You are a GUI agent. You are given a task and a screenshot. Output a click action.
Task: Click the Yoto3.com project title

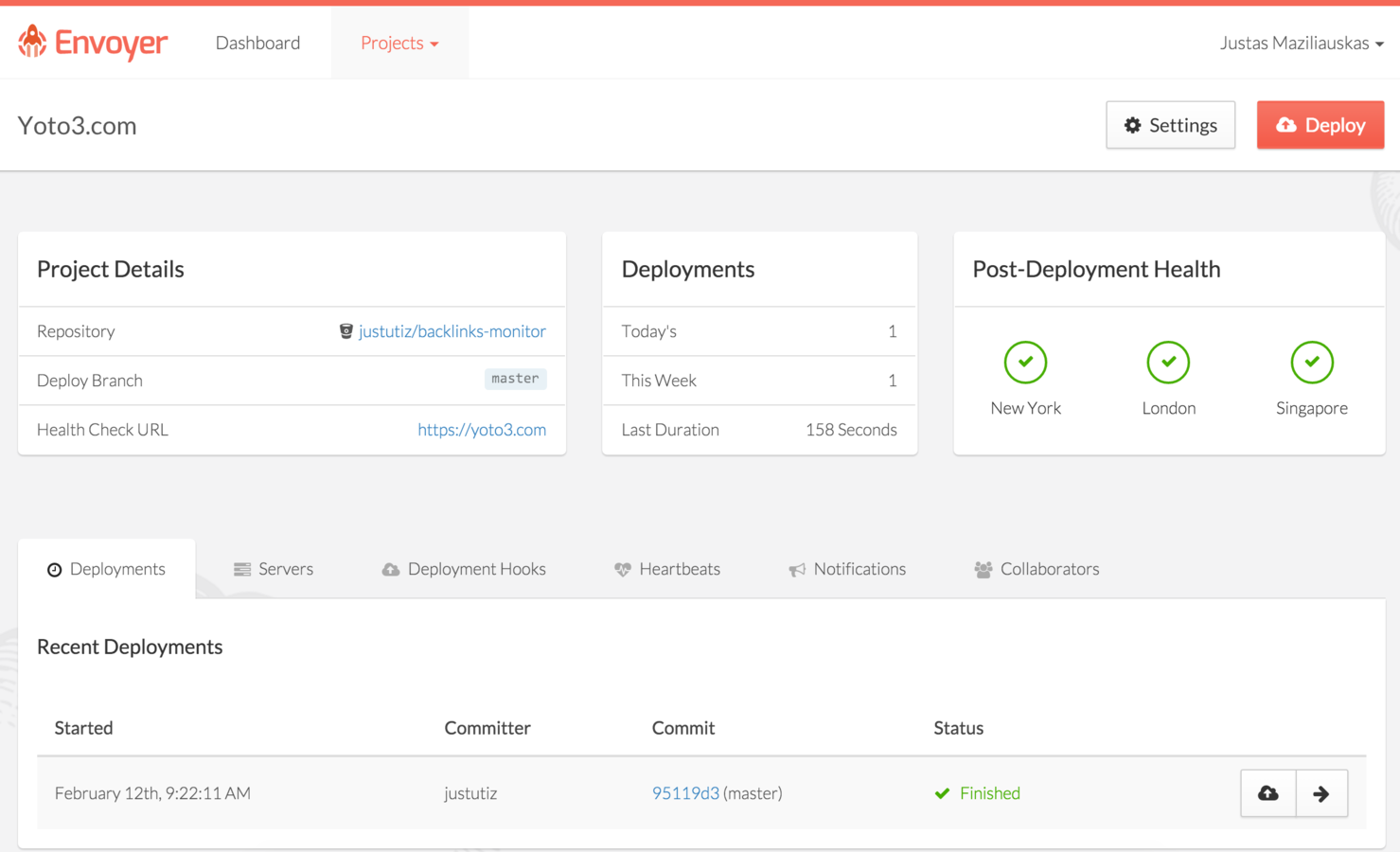point(78,125)
